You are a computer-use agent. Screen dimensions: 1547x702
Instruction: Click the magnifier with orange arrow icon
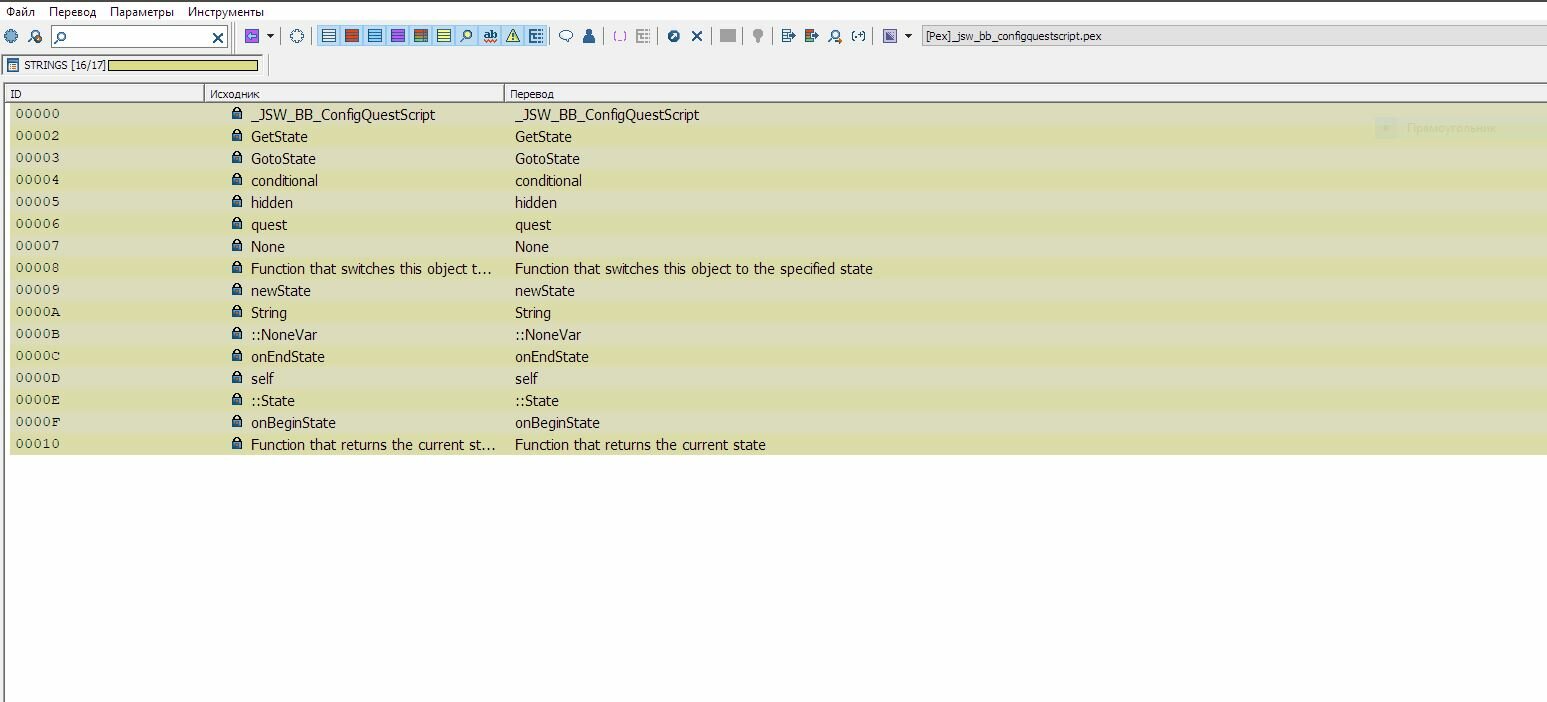pos(835,36)
